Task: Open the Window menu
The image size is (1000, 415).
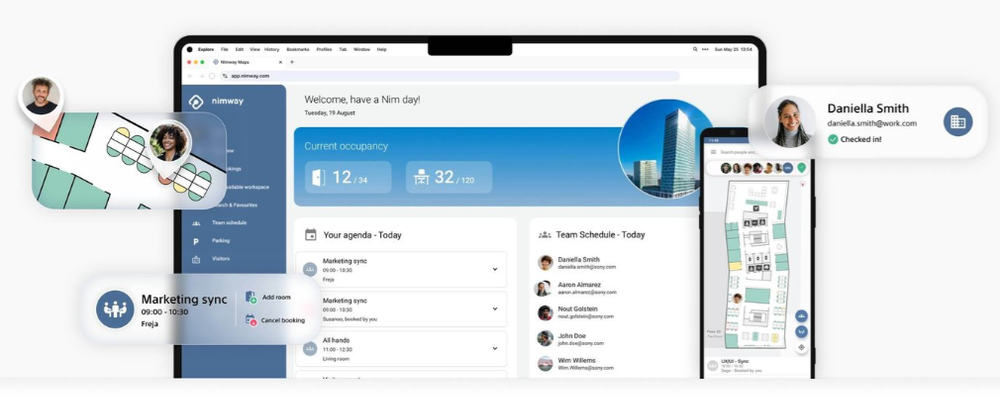Action: point(362,49)
